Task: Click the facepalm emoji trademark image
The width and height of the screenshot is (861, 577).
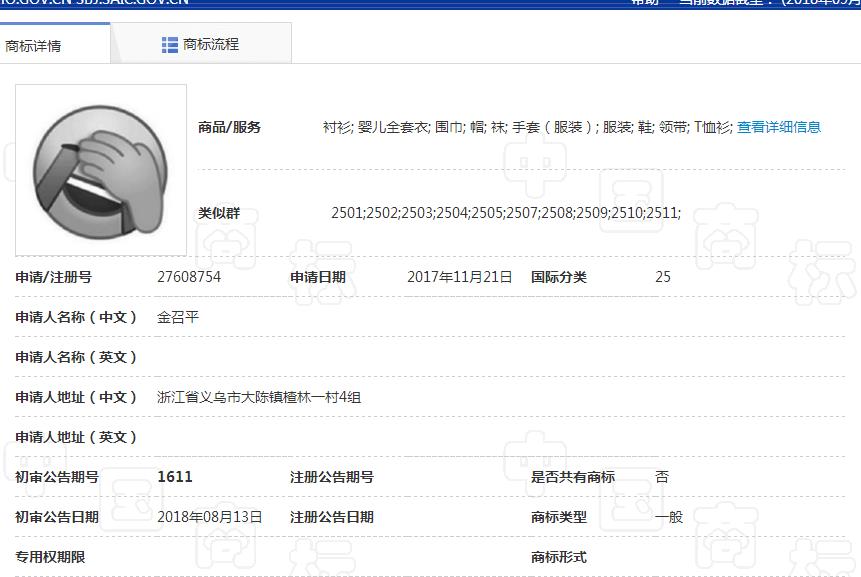Action: pyautogui.click(x=100, y=169)
